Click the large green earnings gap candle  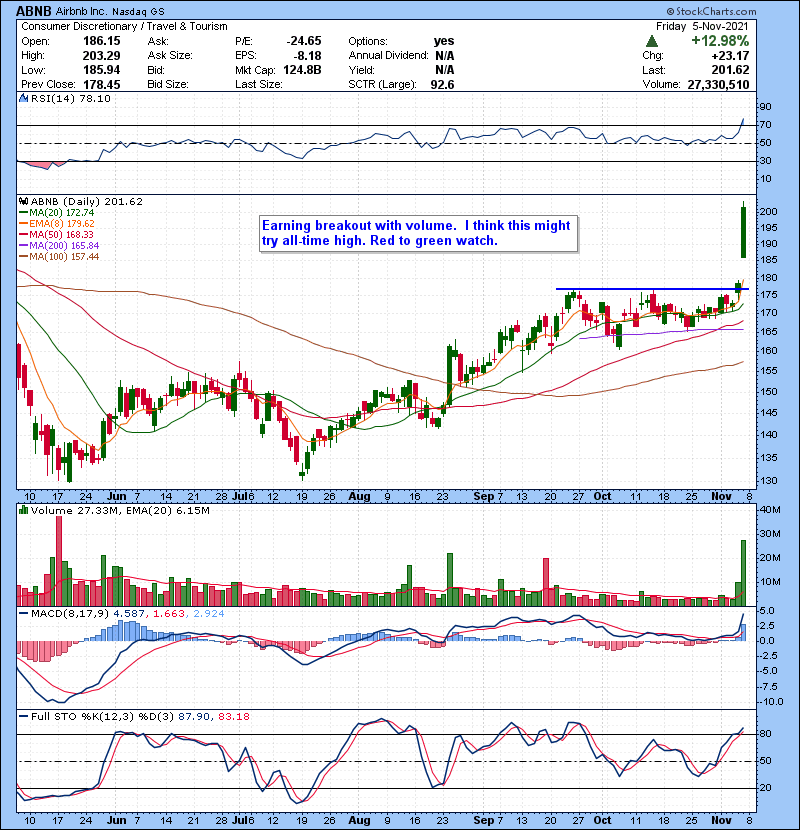(x=743, y=231)
